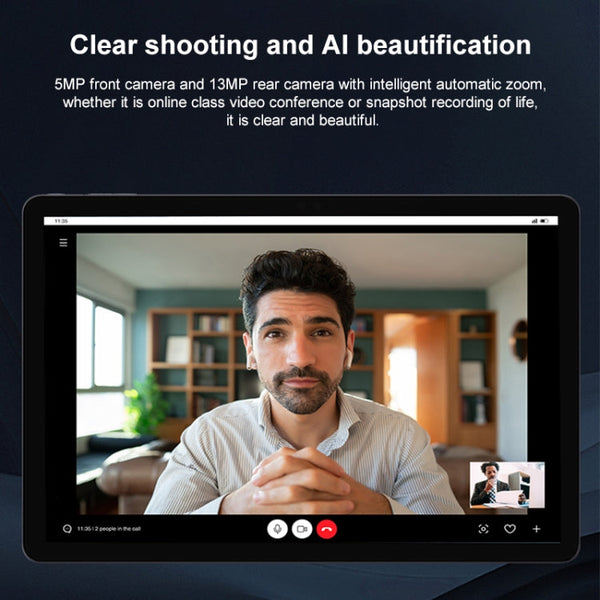Click the call duration in bottom bar
The image size is (600, 600).
click(x=83, y=529)
